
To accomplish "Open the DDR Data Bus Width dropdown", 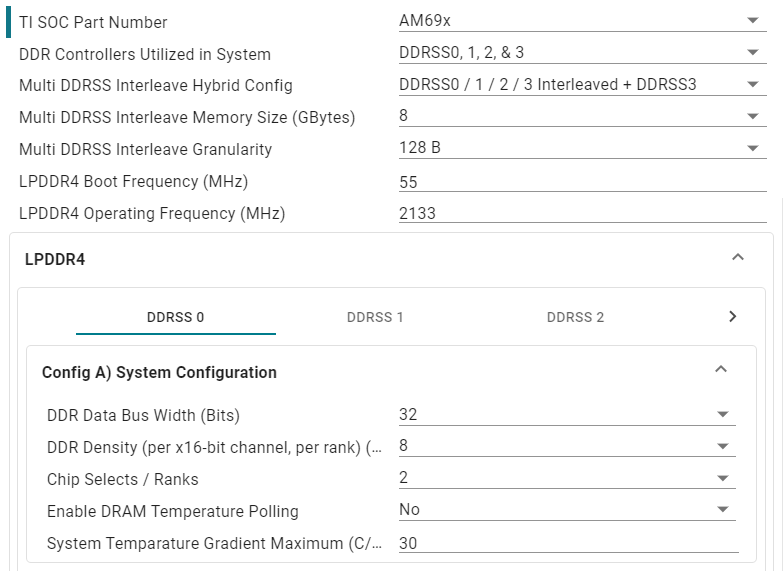I will [566, 415].
